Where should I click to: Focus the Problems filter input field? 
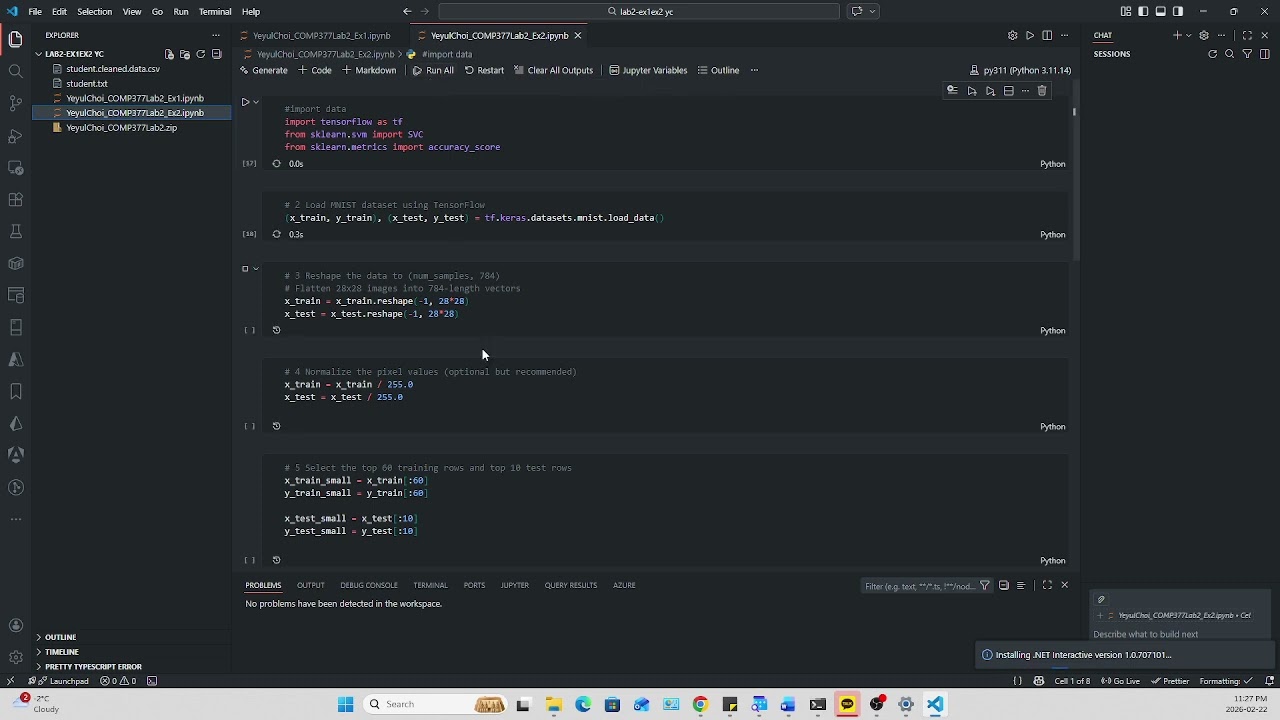pos(919,586)
